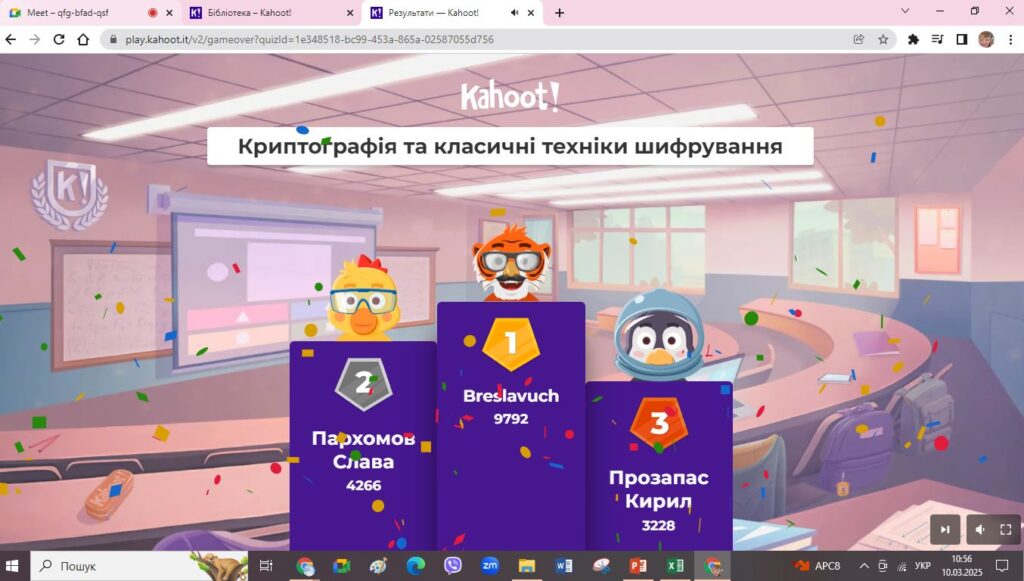Open Paint from the taskbar
The width and height of the screenshot is (1024, 581).
pos(378,566)
